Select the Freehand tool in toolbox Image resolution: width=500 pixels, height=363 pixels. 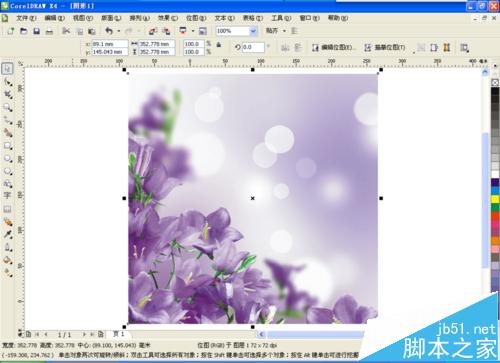(7, 120)
